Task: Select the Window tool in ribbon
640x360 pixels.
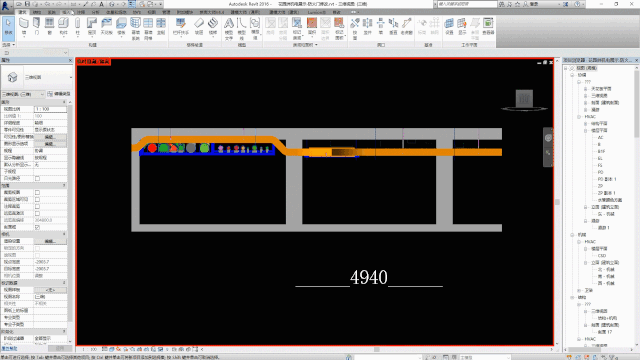Action: tap(49, 27)
